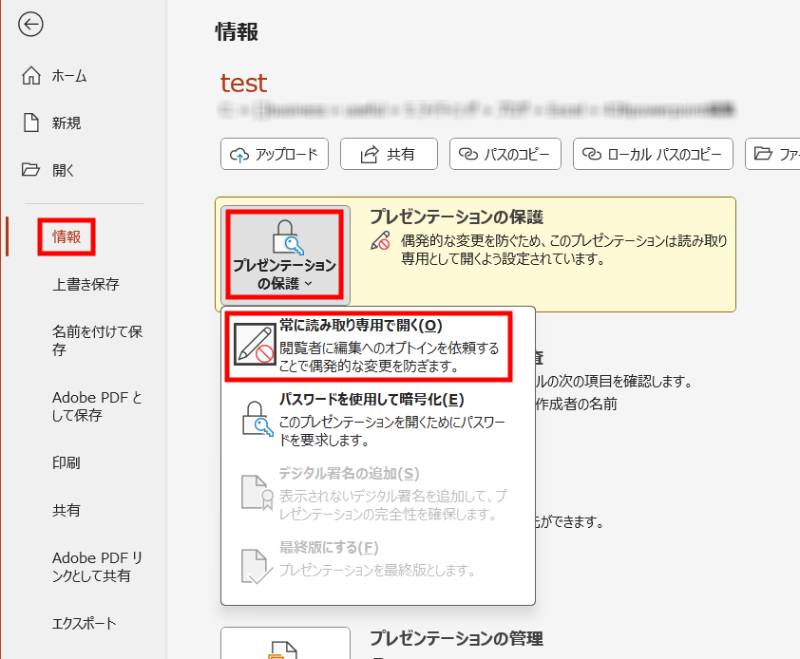Click the アップロード cloud icon
This screenshot has height=659, width=800.
point(240,153)
